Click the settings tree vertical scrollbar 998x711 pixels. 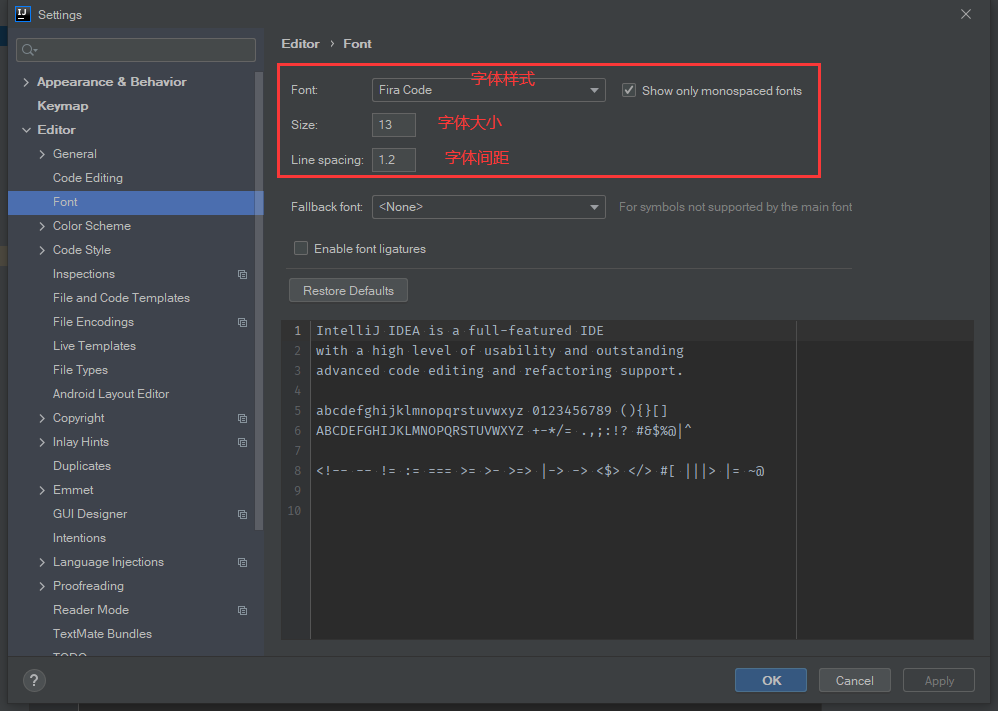(x=259, y=300)
